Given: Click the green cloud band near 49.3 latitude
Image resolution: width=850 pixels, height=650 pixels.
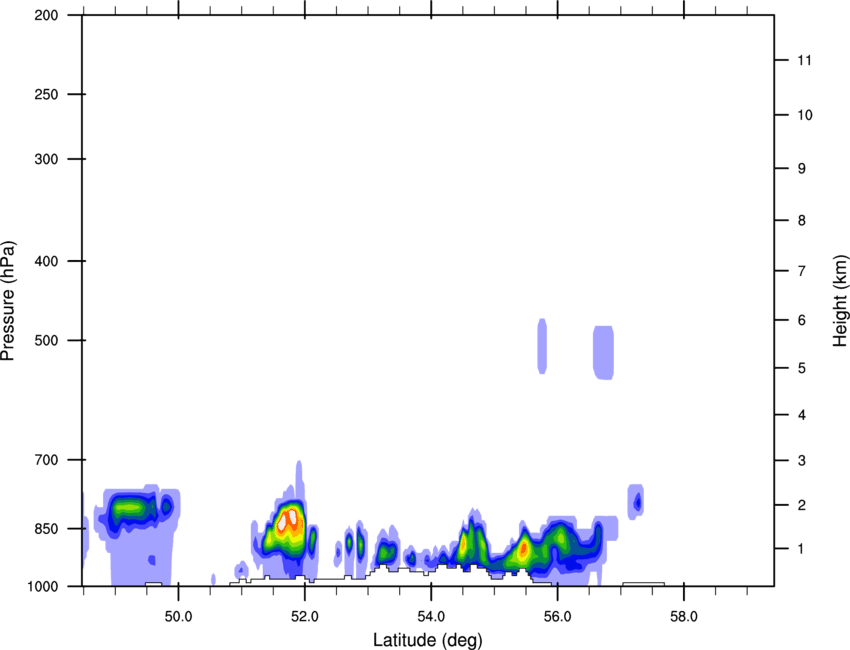Looking at the screenshot, I should 130,508.
